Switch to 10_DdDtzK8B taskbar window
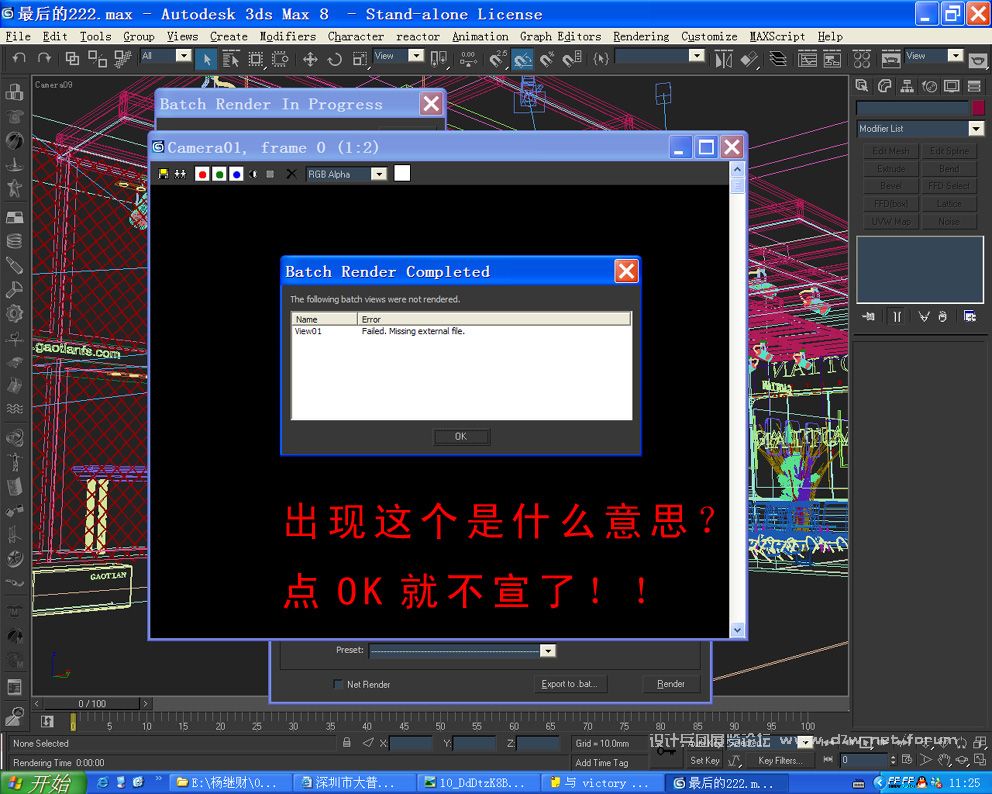The height and width of the screenshot is (794, 992). 478,783
